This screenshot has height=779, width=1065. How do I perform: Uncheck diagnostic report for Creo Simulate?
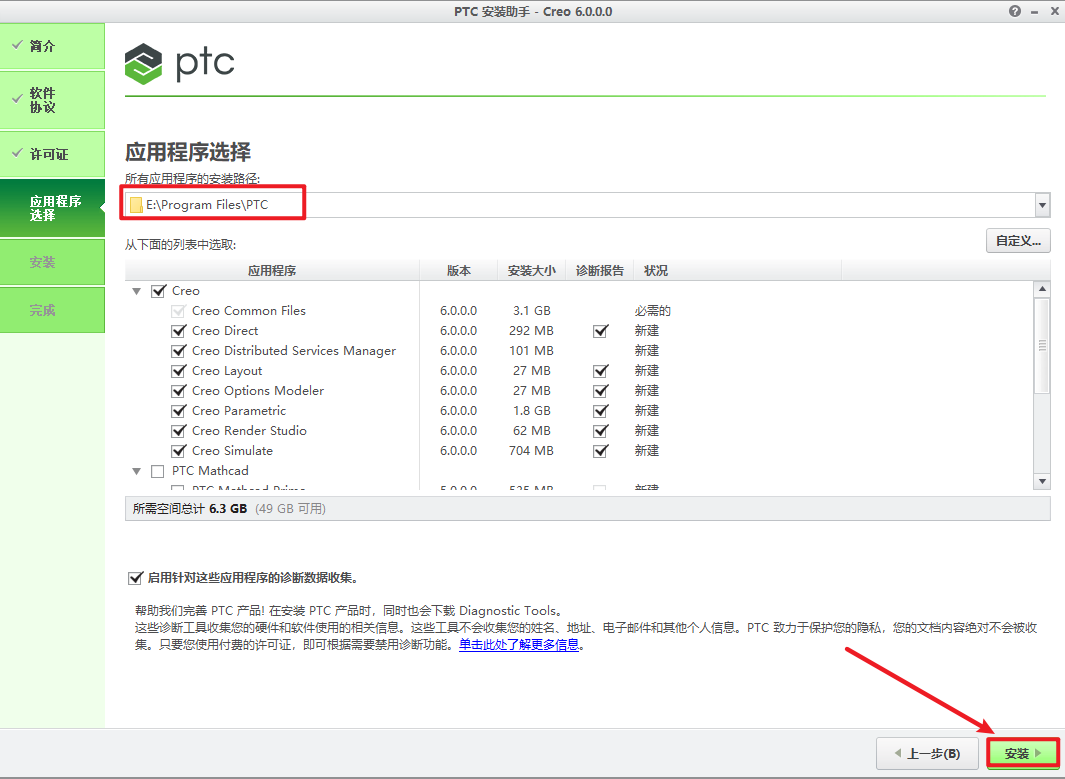pyautogui.click(x=598, y=450)
